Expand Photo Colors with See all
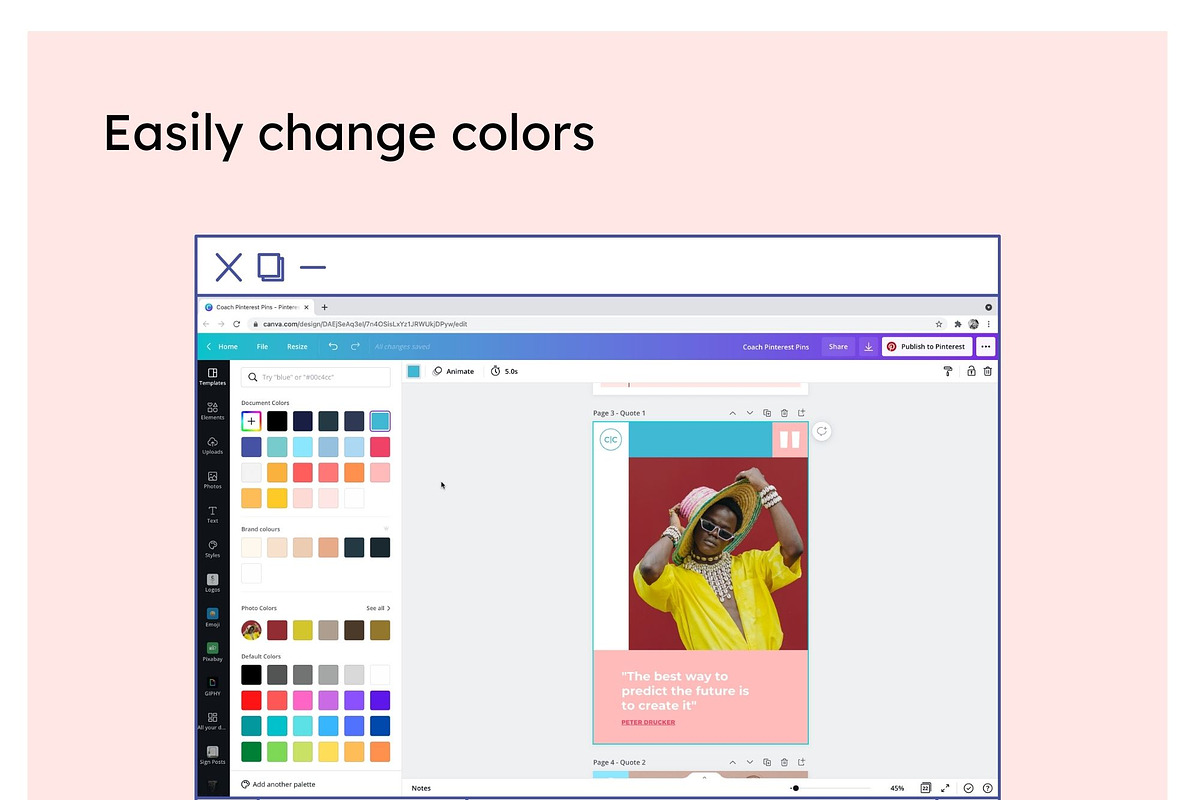The image size is (1200, 800). pos(378,608)
